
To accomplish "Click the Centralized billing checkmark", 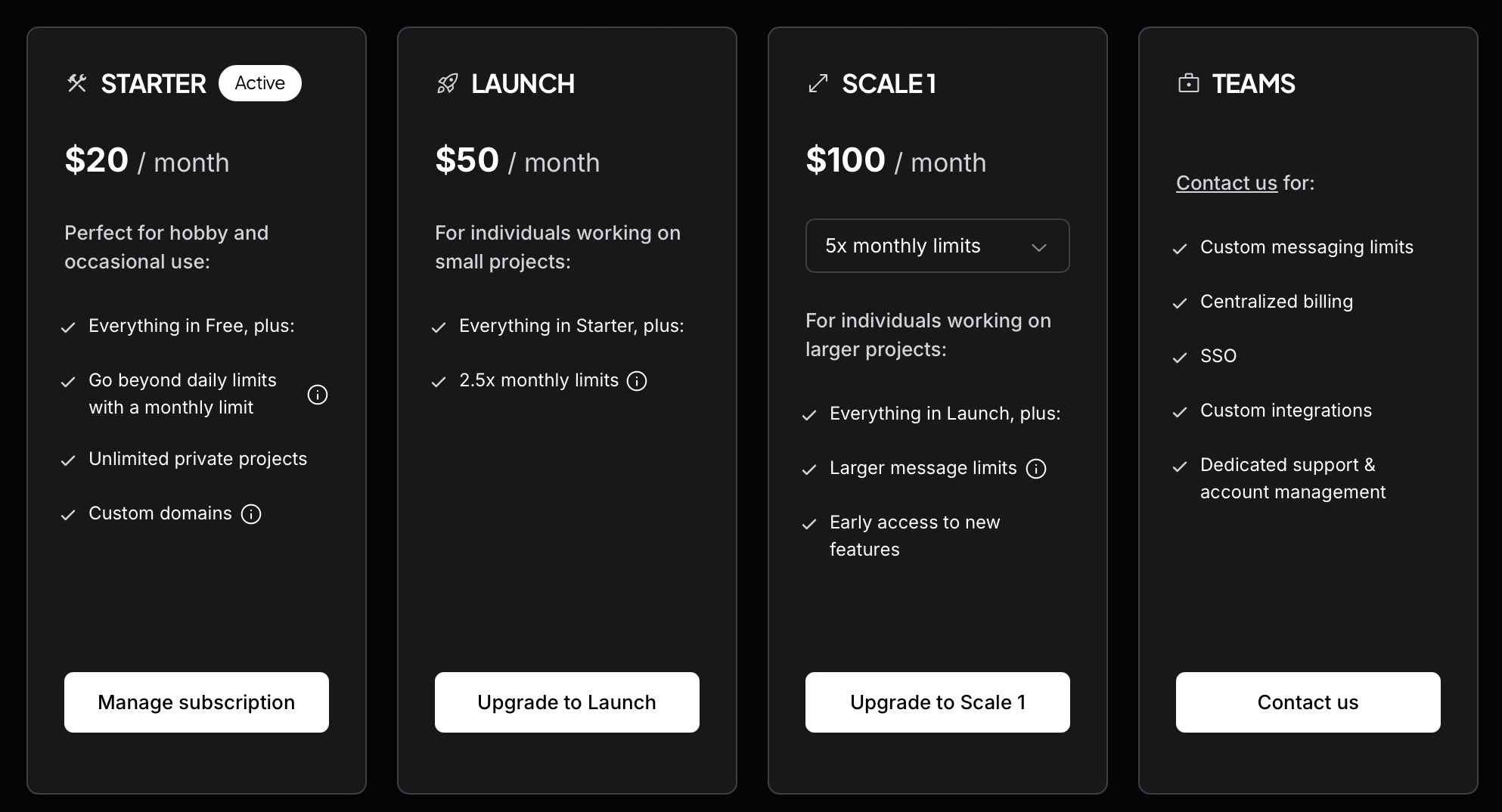I will (x=1180, y=303).
